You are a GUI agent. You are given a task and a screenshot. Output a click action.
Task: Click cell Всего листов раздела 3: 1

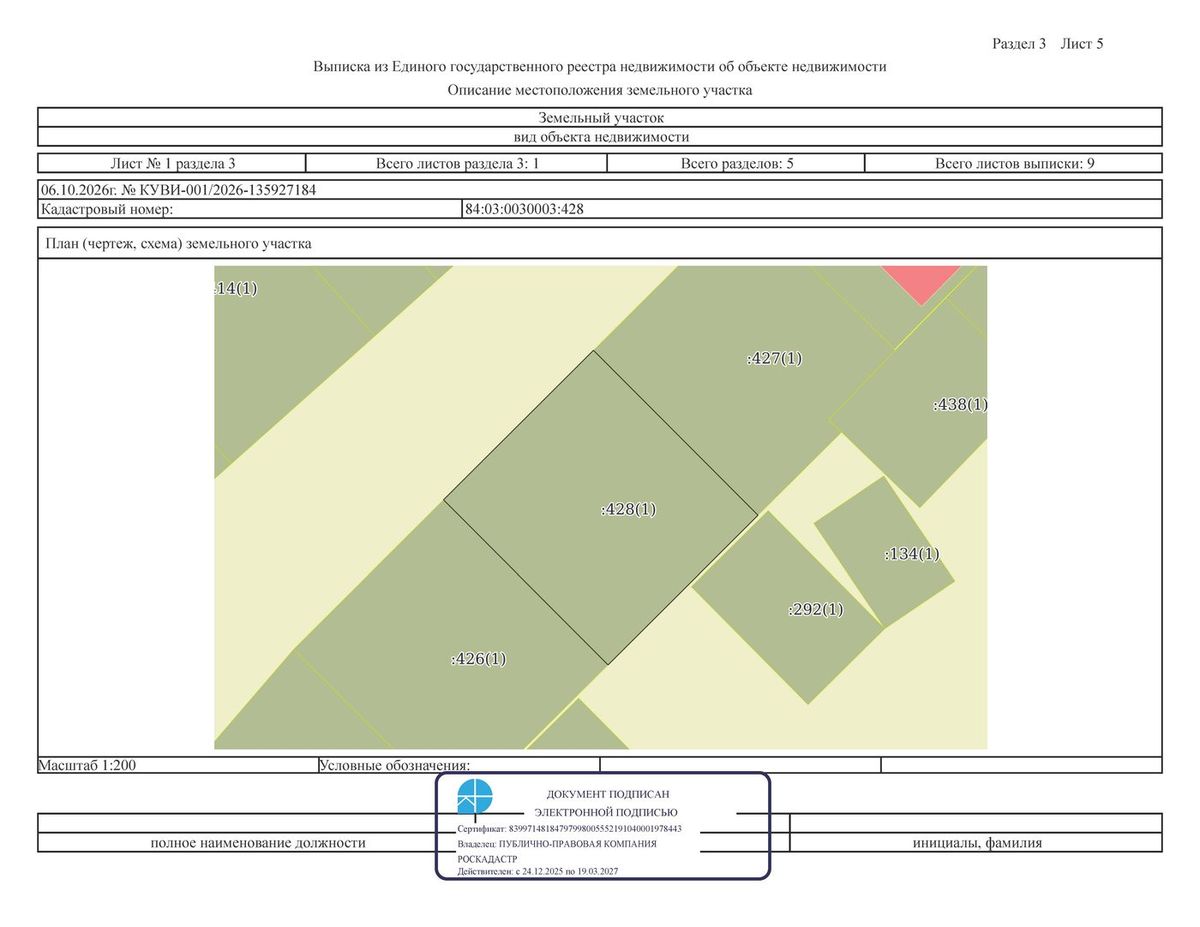click(457, 163)
